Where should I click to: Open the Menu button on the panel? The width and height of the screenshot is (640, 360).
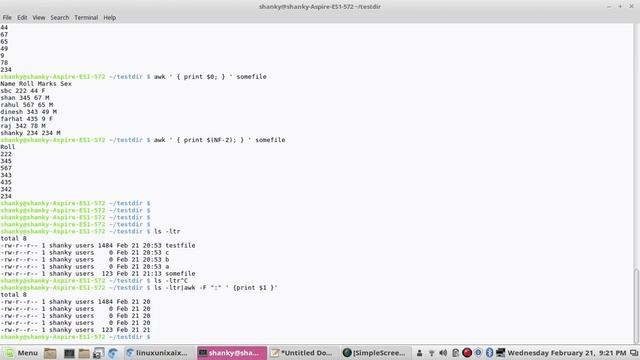pos(22,353)
